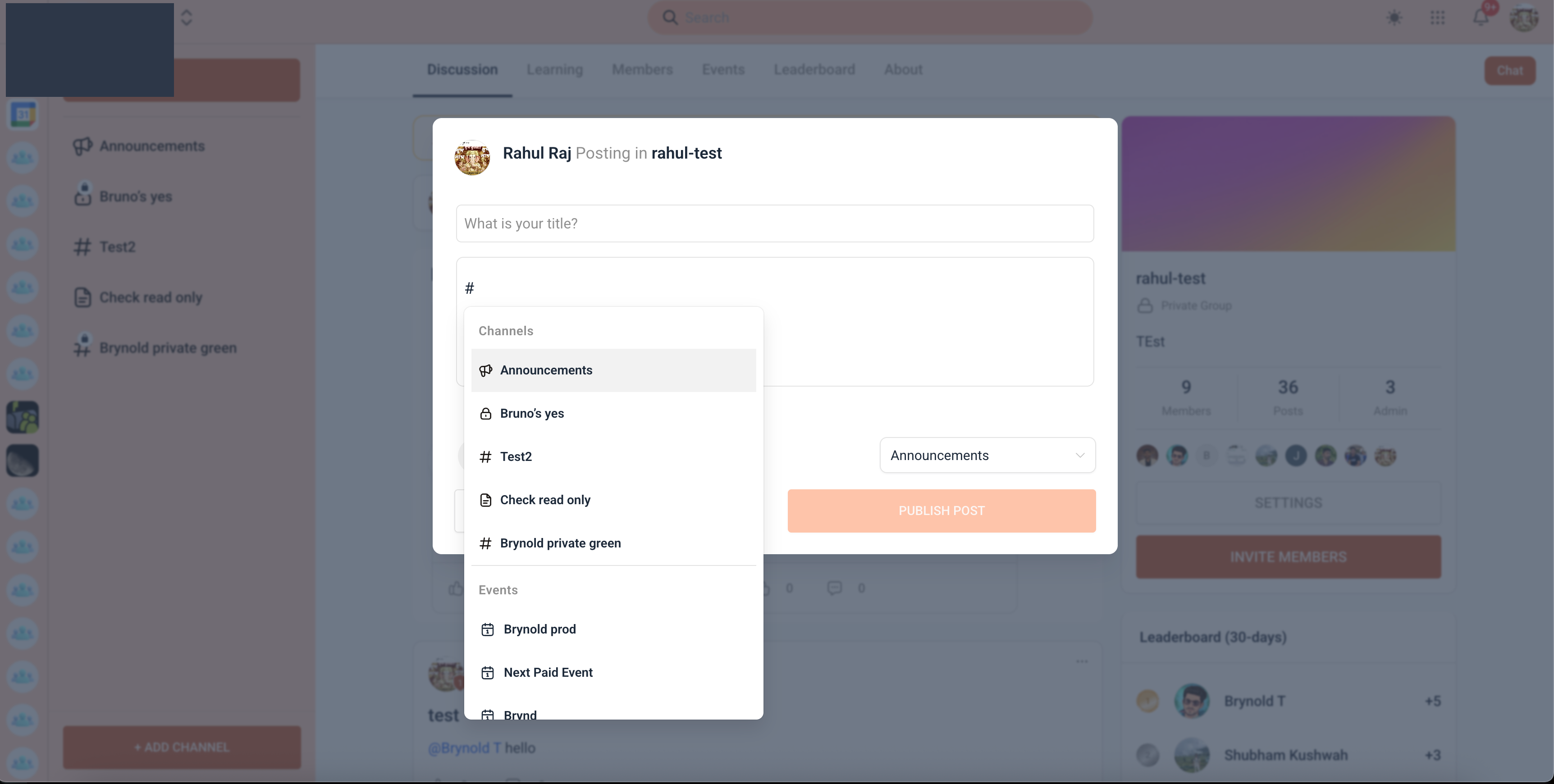Select Test2 from the channel suggestions
Screen dimensions: 1554x784
point(613,457)
